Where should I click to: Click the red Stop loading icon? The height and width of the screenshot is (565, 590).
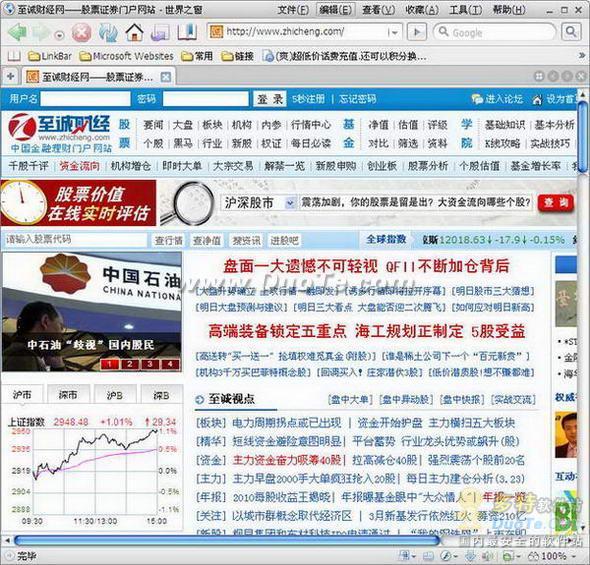[81, 32]
